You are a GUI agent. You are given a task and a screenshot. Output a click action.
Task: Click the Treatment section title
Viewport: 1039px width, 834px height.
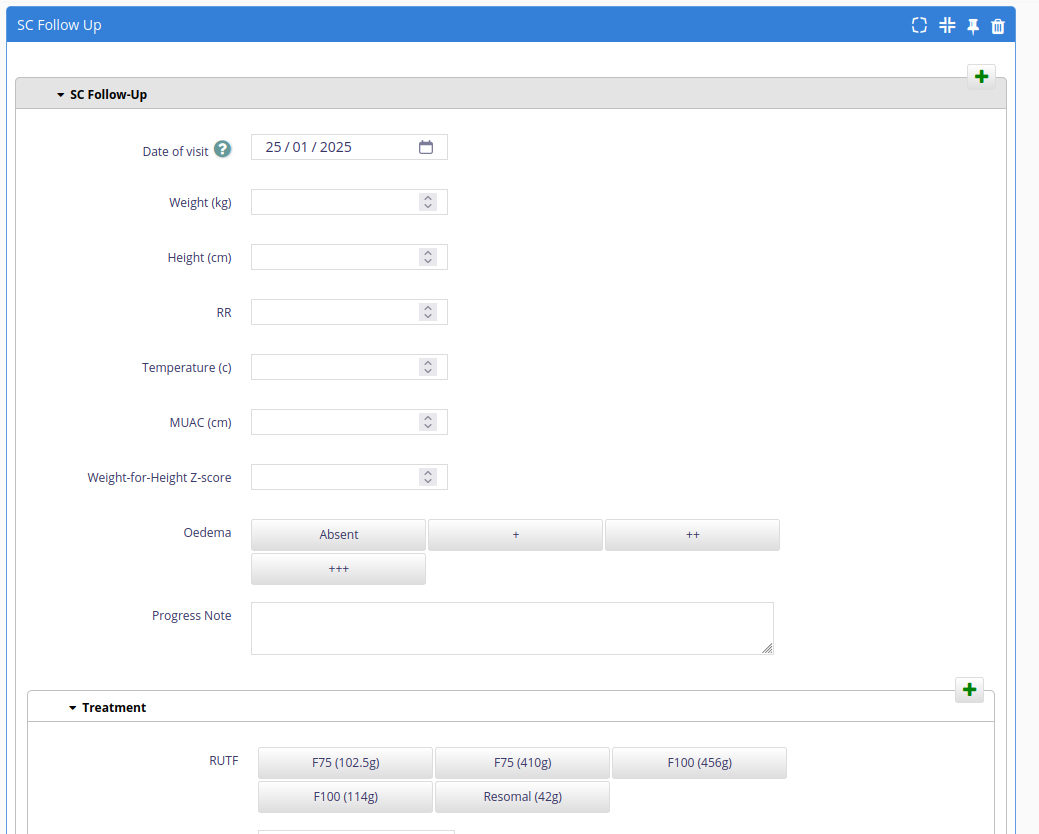click(114, 707)
